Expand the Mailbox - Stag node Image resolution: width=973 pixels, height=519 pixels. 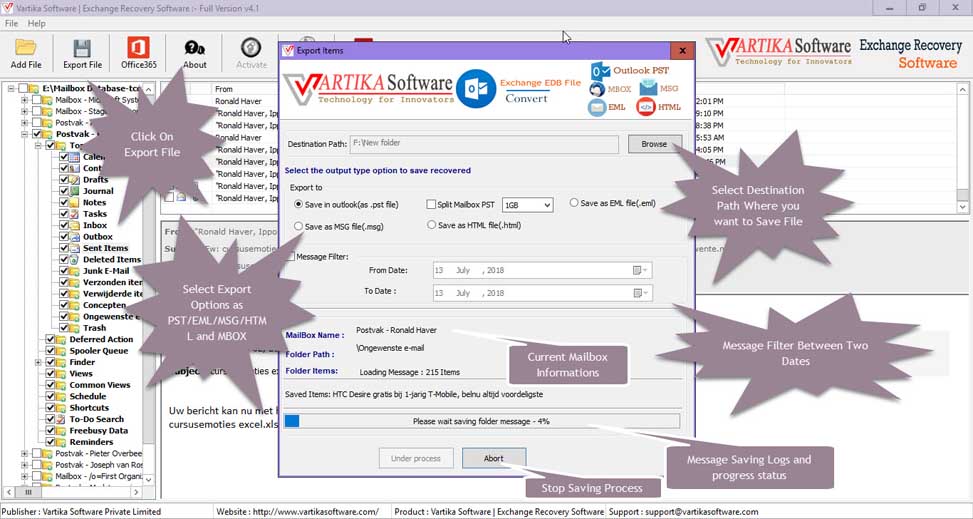click(x=24, y=111)
